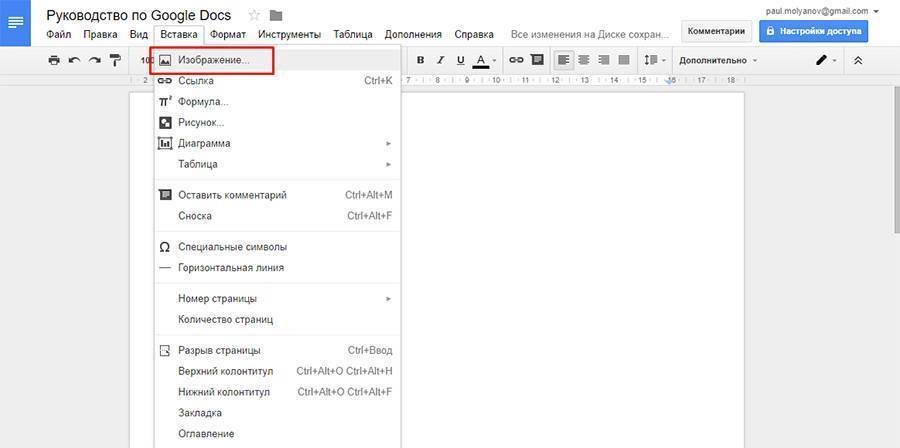Redo using the redo arrow icon
This screenshot has height=448, width=900.
point(95,60)
